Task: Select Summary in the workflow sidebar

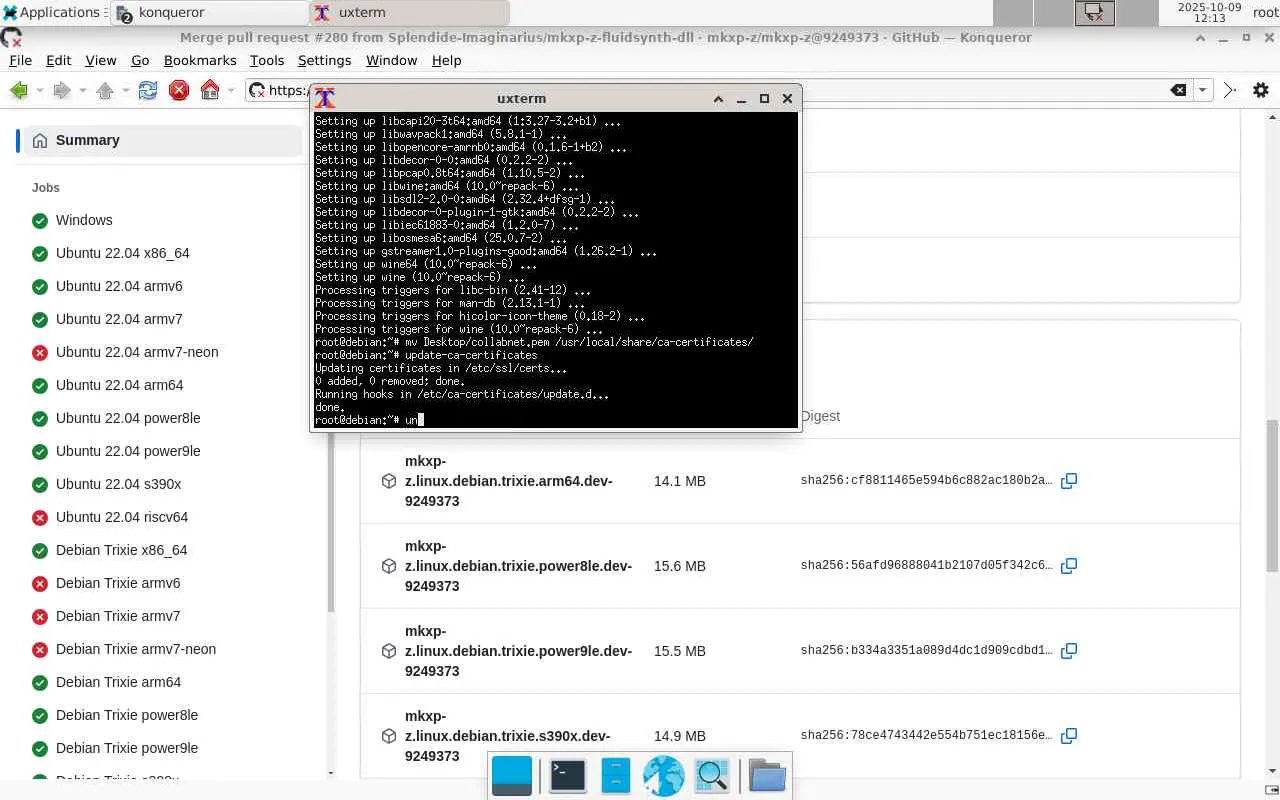Action: click(x=164, y=140)
